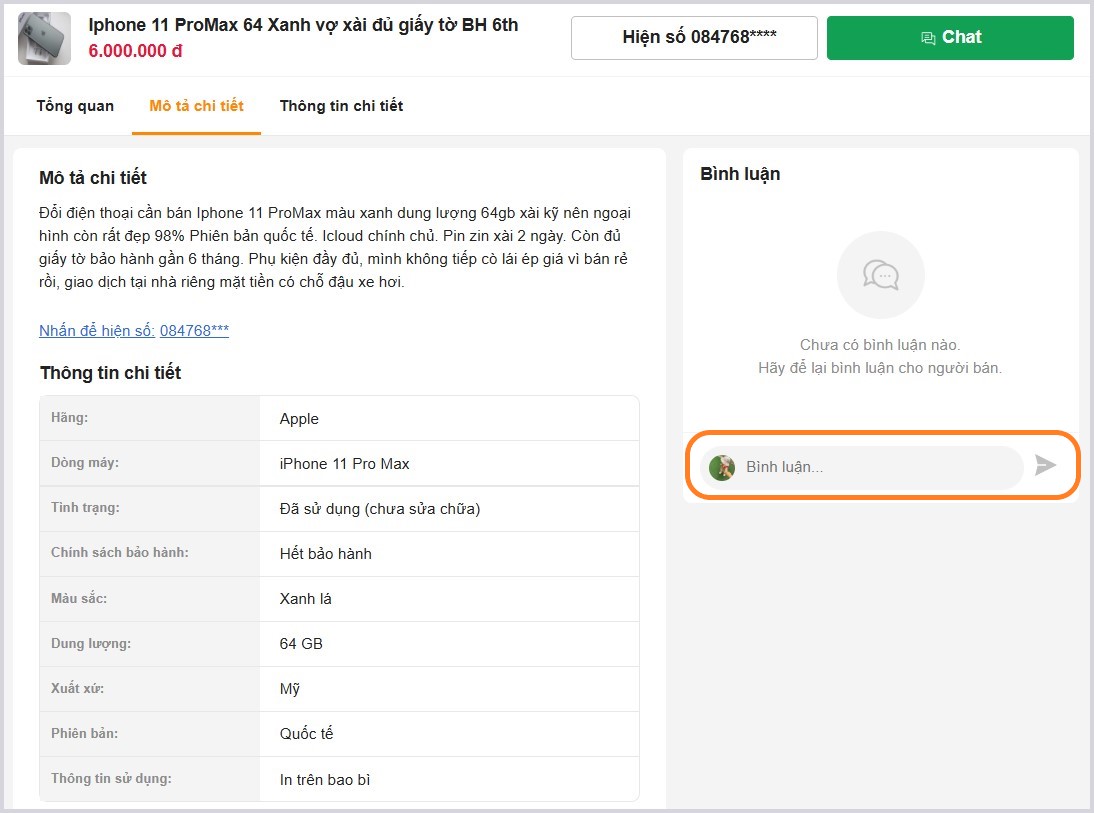The height and width of the screenshot is (813, 1094).
Task: Click the Thông tin chi tiết section heading
Action: click(110, 373)
